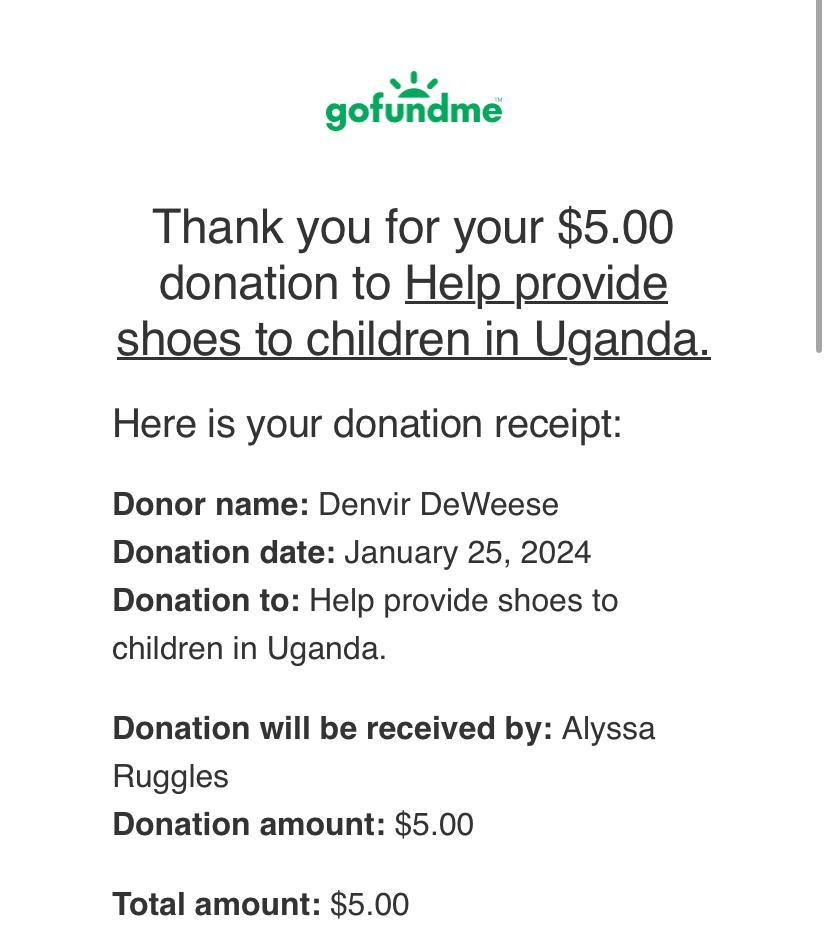828x949 pixels.
Task: Click "Donation will be received by:" label
Action: click(332, 728)
